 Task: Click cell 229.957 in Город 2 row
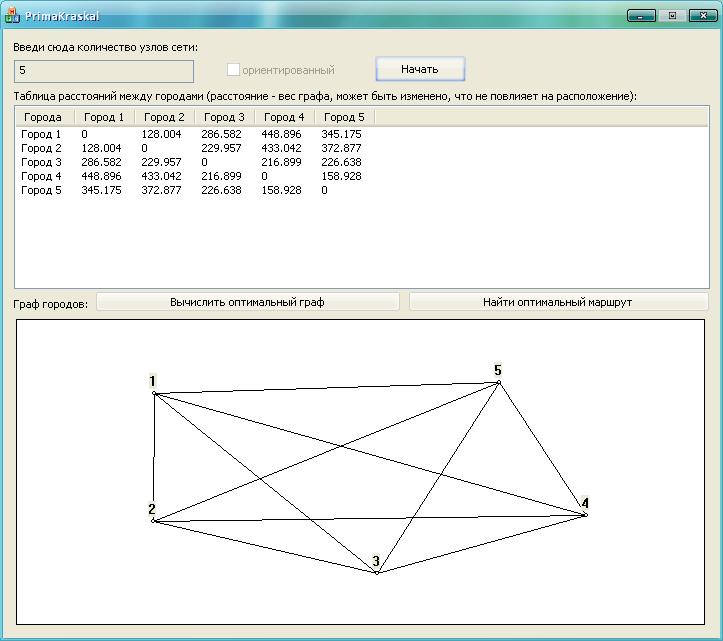pos(221,148)
